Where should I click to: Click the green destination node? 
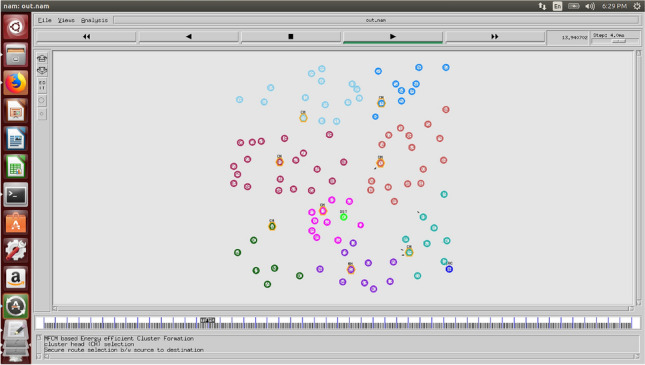pos(343,217)
